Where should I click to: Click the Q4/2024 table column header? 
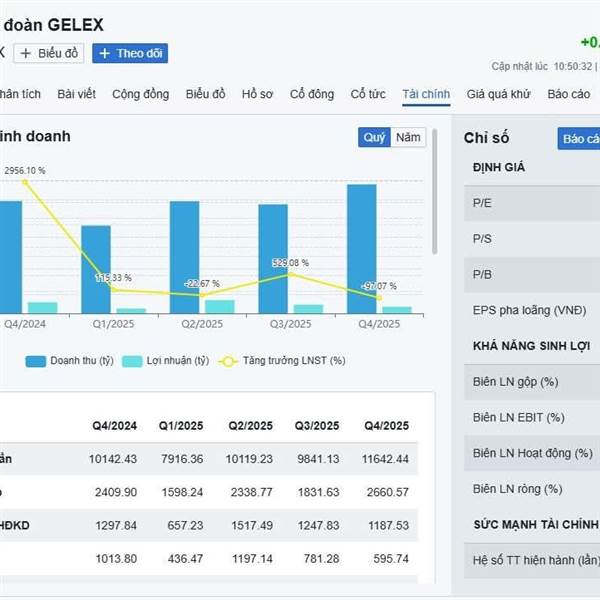114,426
